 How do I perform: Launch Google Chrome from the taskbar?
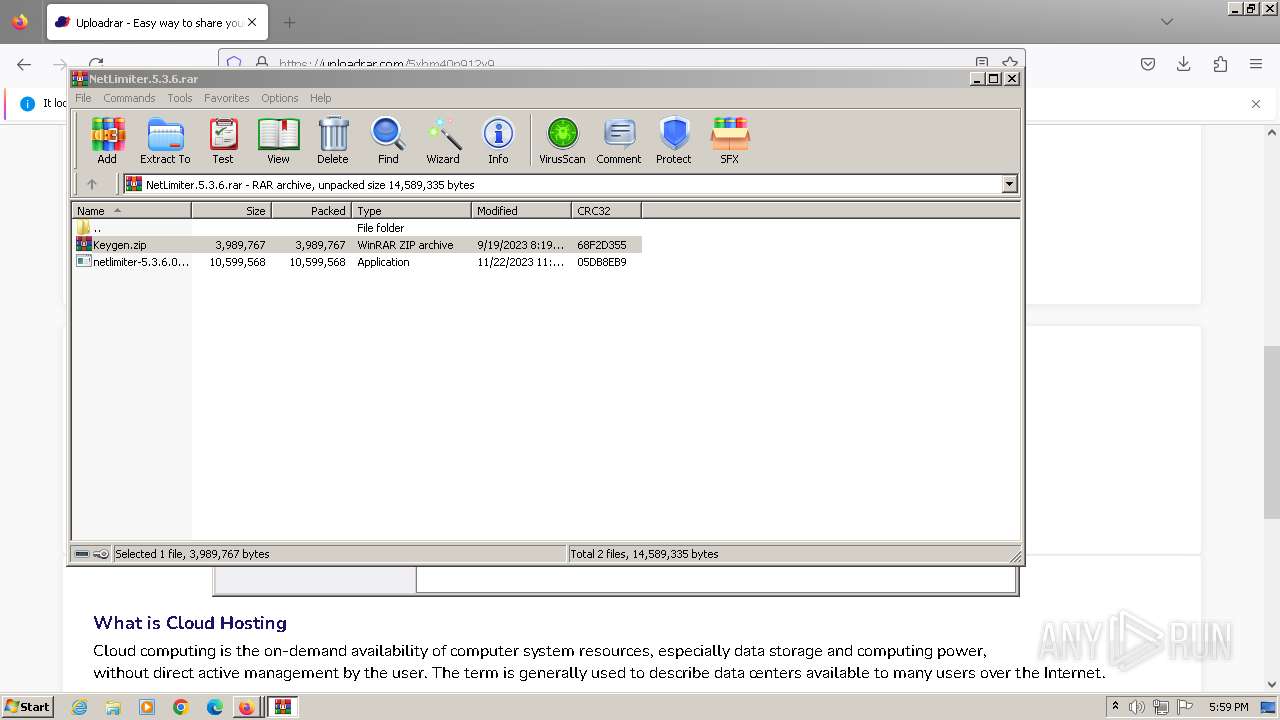[181, 707]
